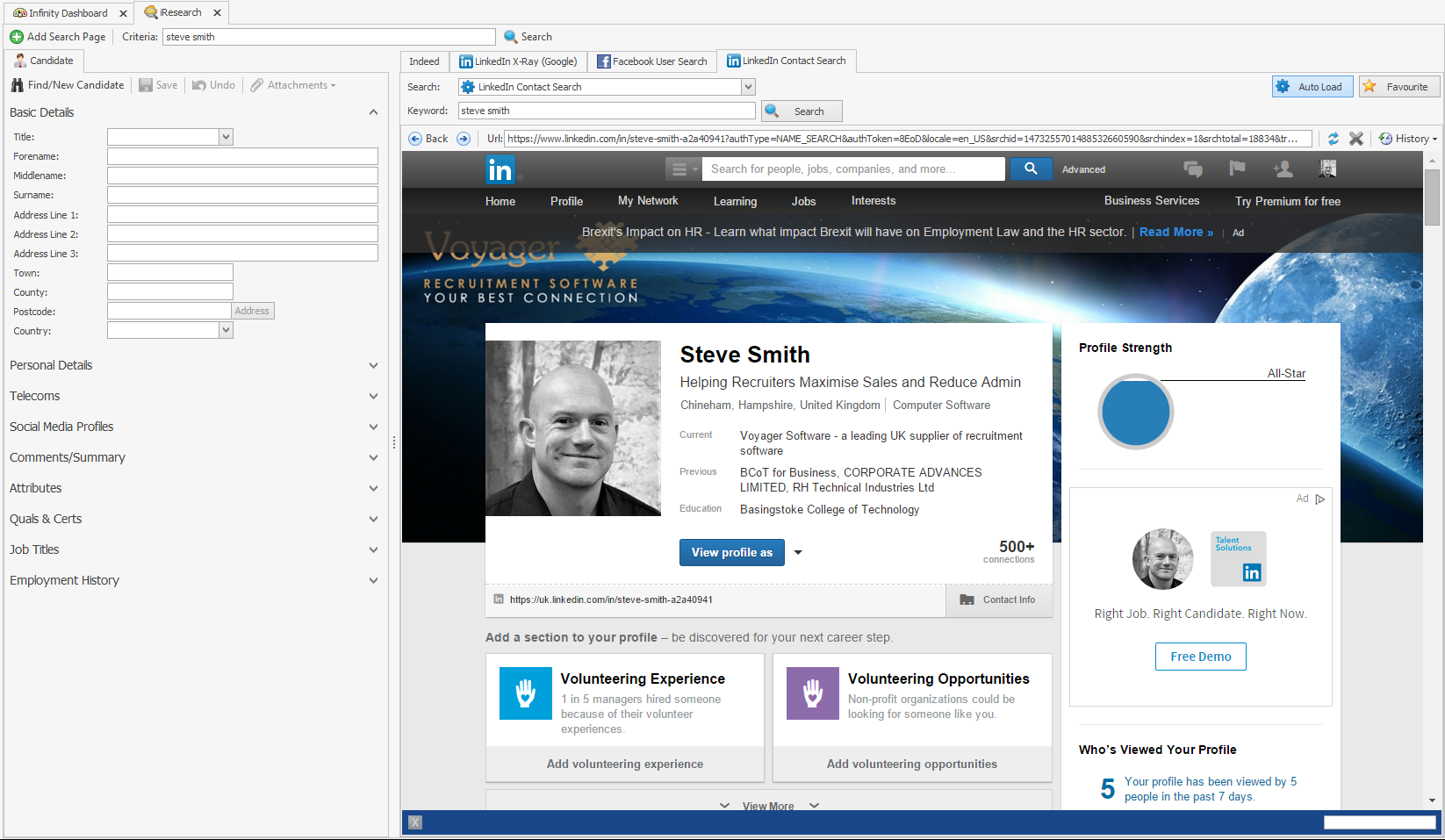This screenshot has height=840, width=1445.
Task: Click the Url address field
Action: (x=909, y=139)
